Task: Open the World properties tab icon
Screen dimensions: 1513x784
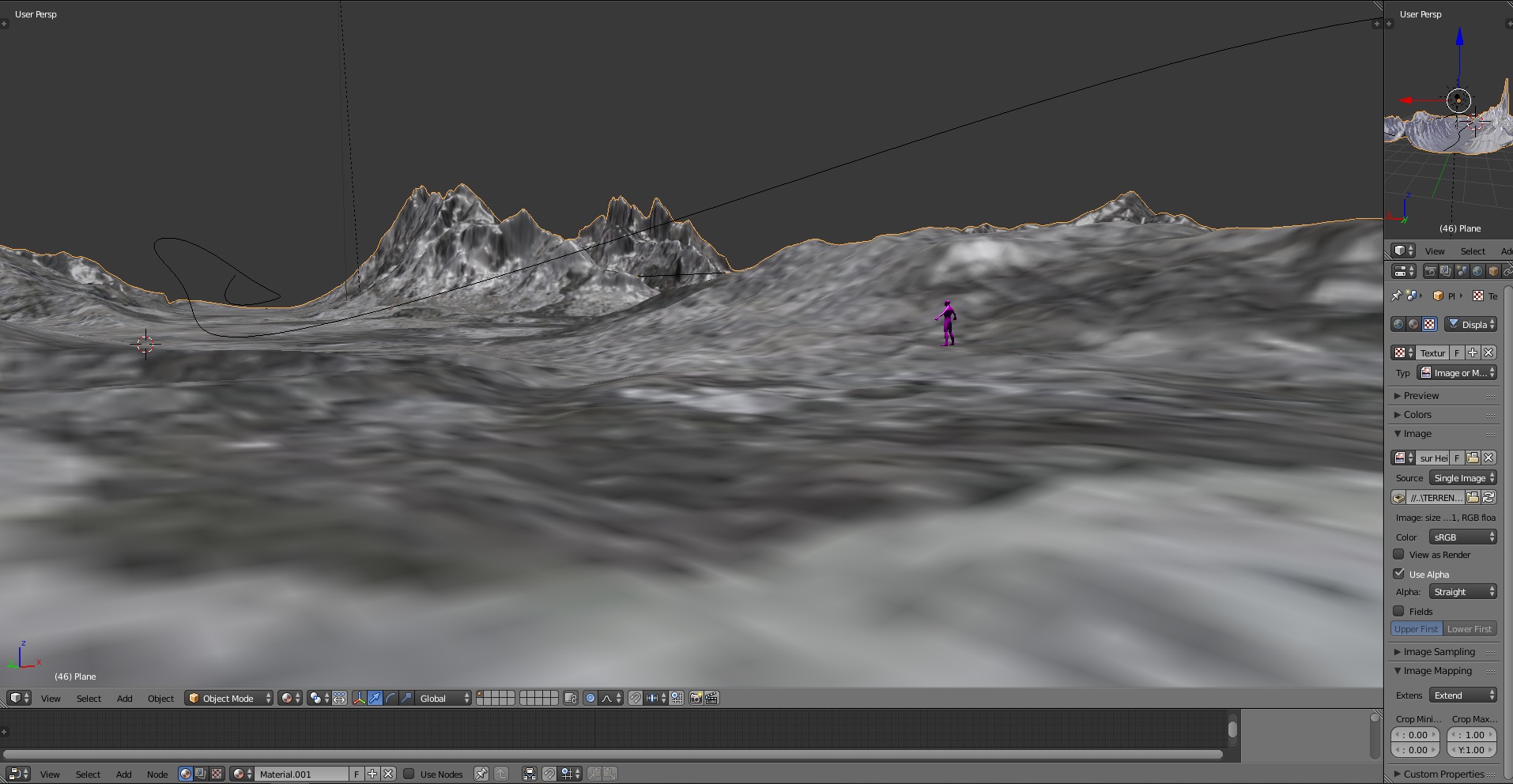Action: pos(1477,271)
